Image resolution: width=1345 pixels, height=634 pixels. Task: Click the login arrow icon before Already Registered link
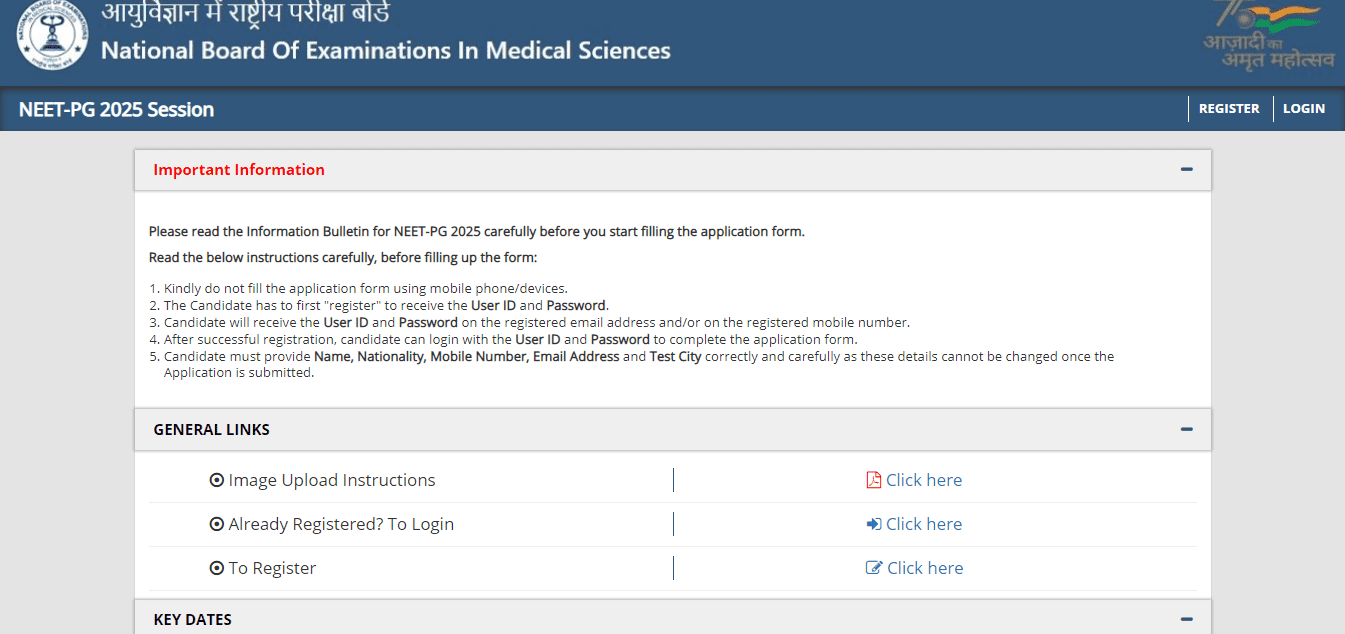(873, 524)
